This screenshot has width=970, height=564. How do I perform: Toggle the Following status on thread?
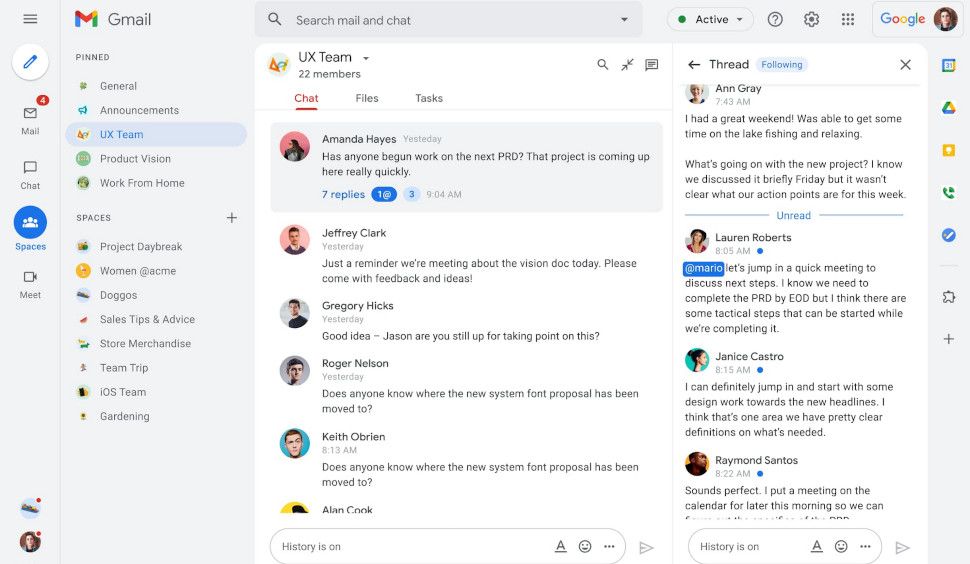coord(781,64)
